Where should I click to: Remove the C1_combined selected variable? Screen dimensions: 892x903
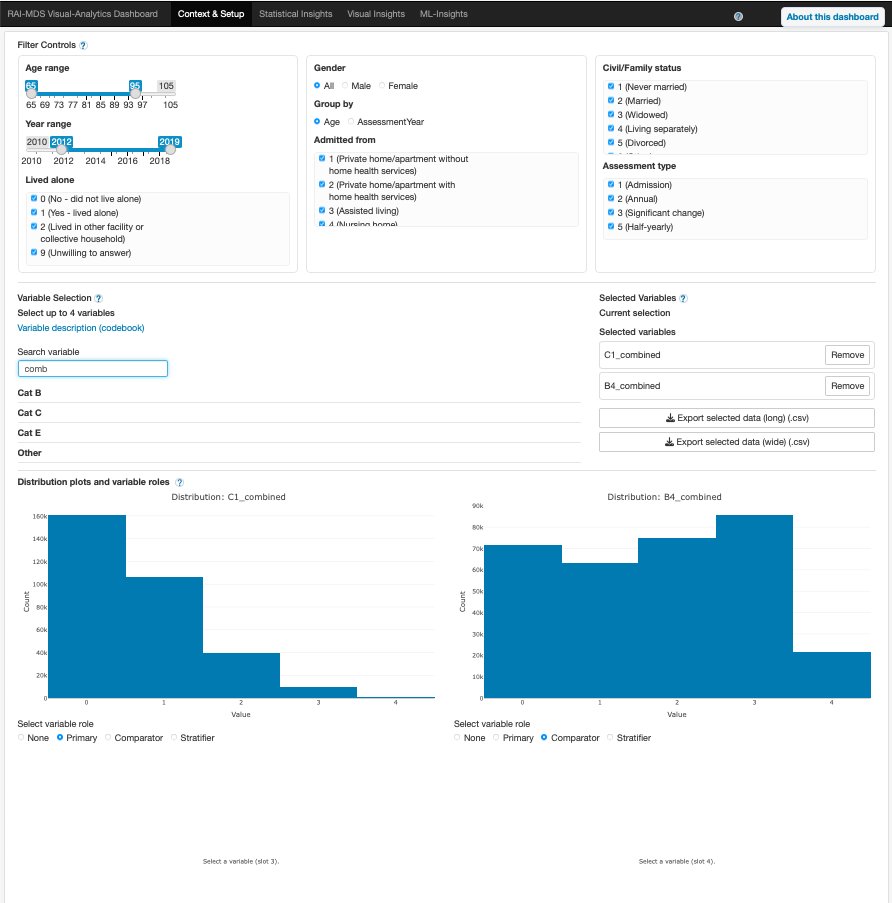coord(847,355)
